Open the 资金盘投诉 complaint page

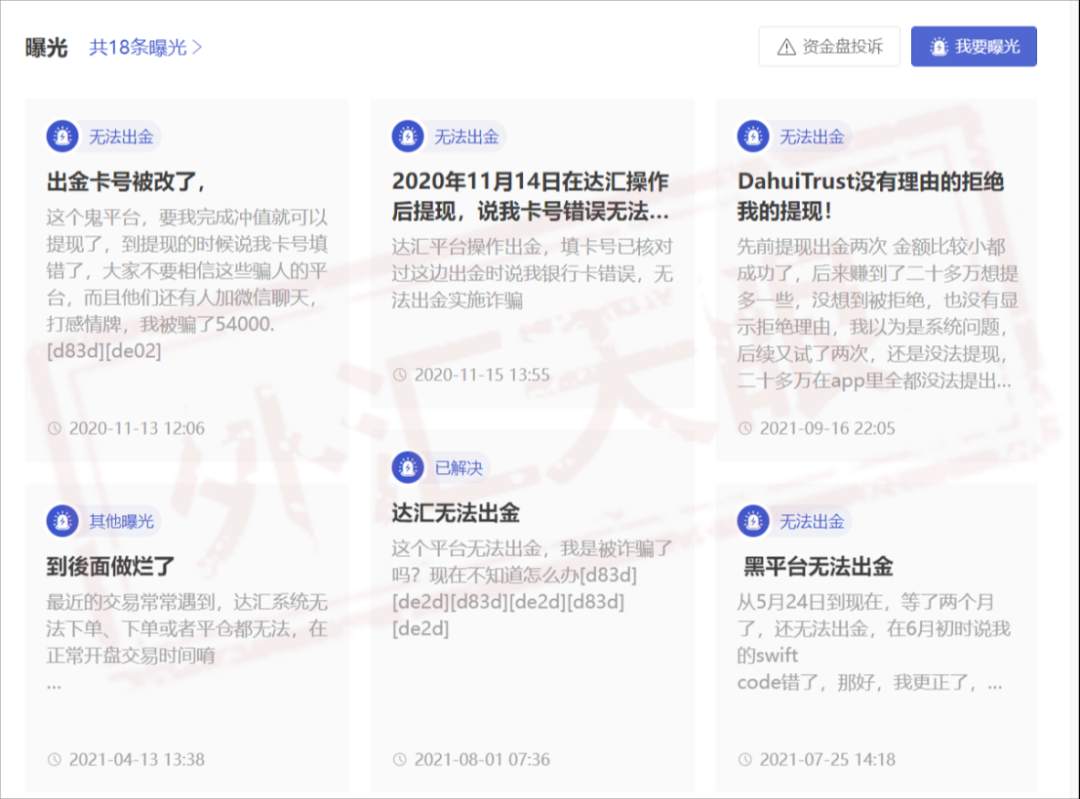coord(829,45)
